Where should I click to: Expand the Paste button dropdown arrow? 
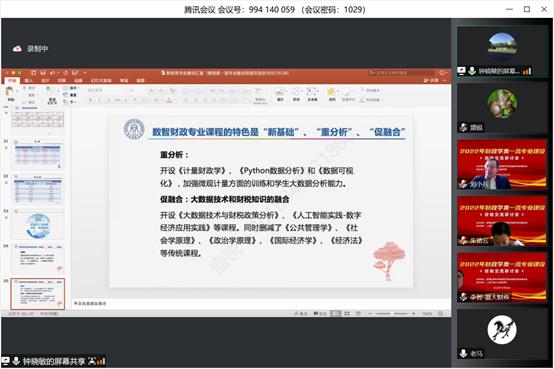[16, 92]
